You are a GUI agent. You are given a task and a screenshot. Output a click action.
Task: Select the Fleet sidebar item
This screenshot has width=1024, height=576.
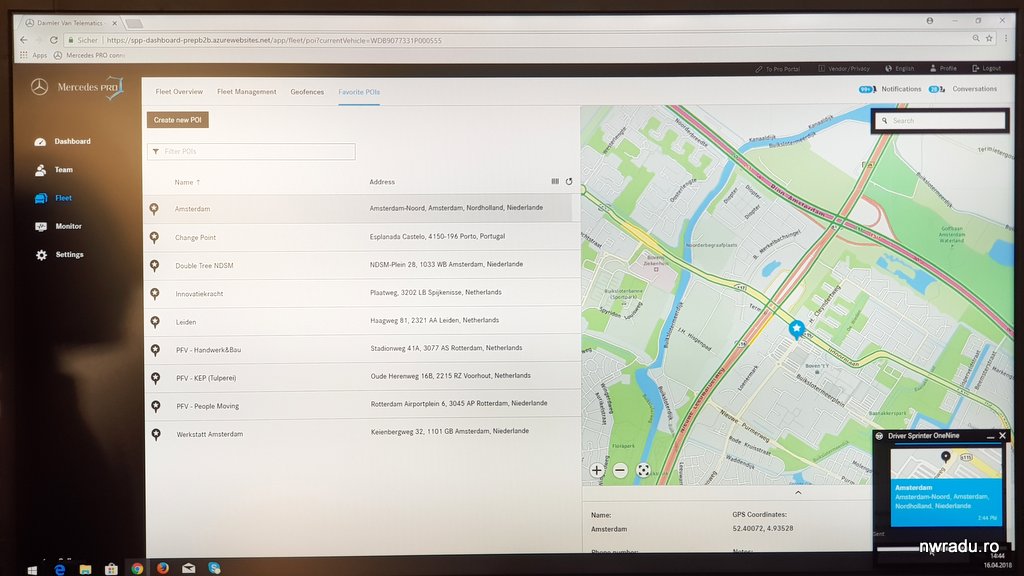pos(54,198)
